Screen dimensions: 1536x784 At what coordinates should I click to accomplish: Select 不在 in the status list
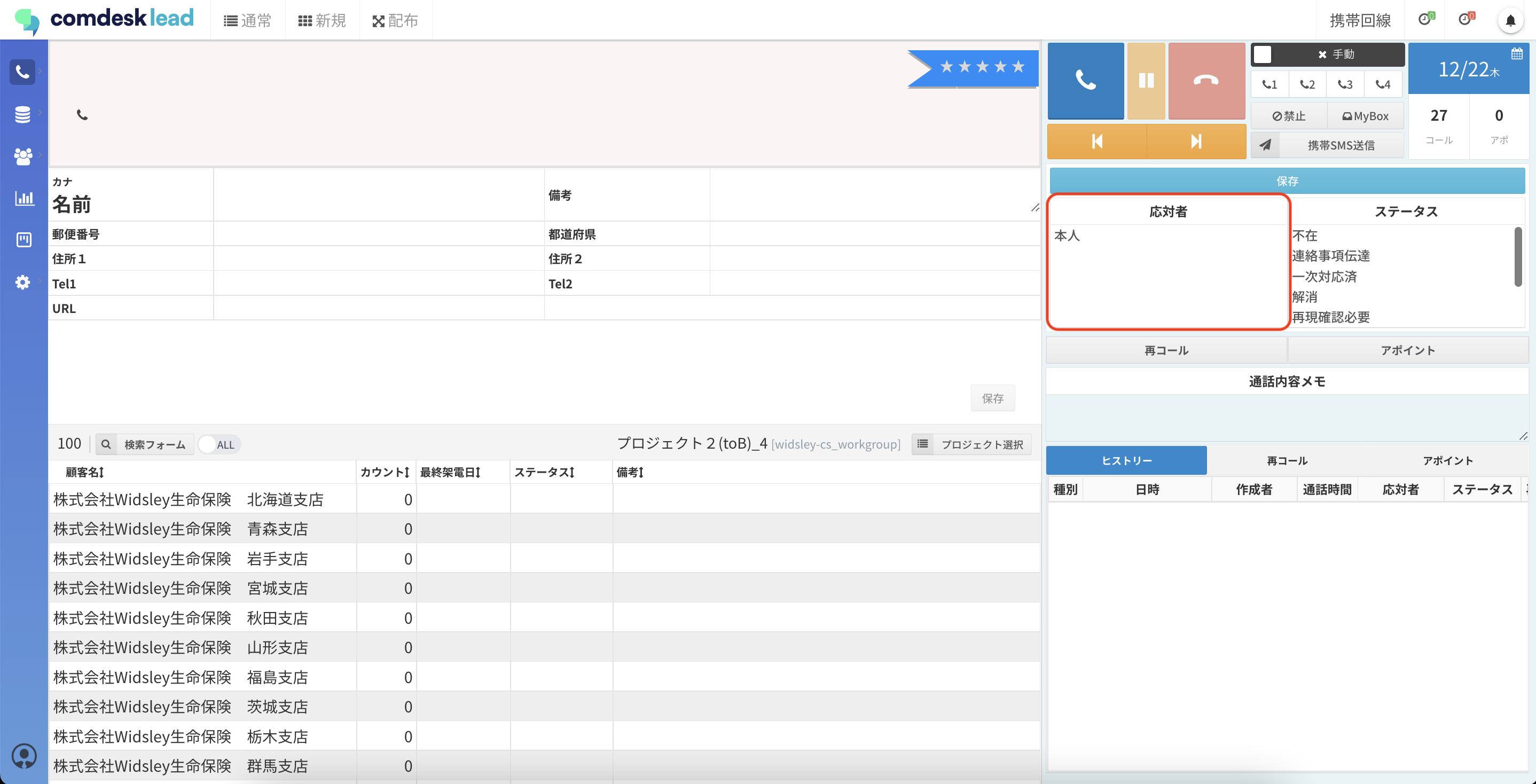point(1305,236)
